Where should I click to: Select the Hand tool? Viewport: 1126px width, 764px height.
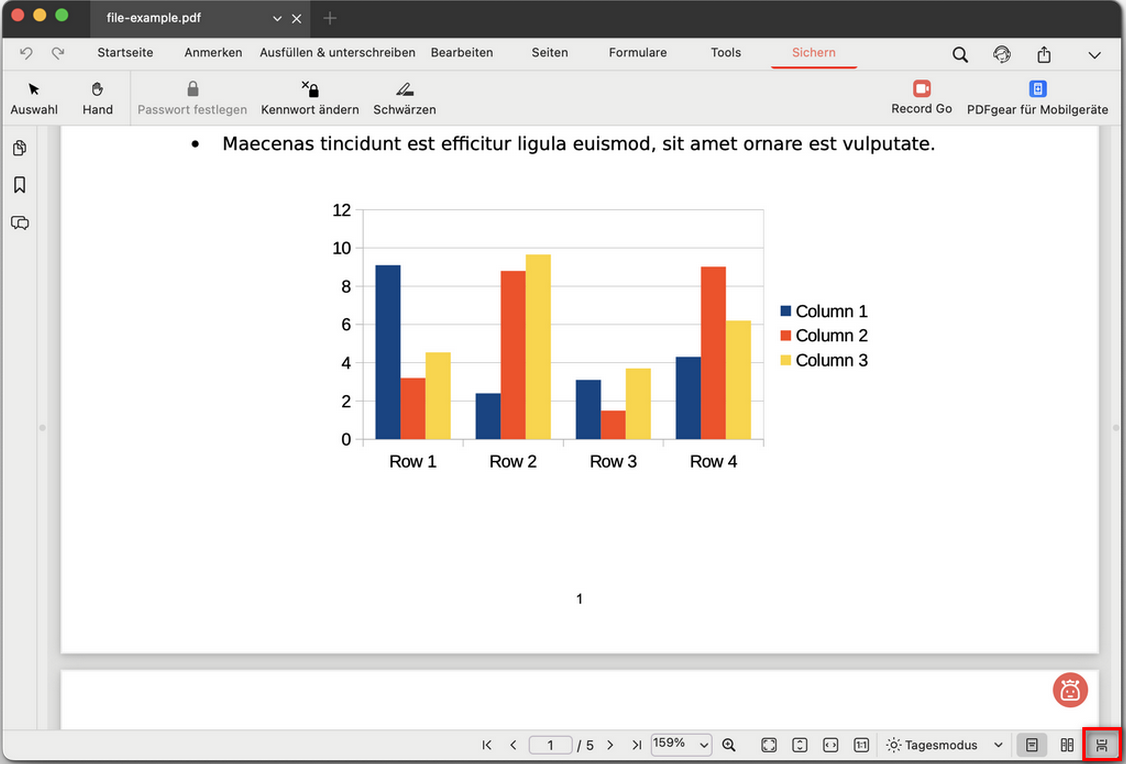click(x=97, y=98)
